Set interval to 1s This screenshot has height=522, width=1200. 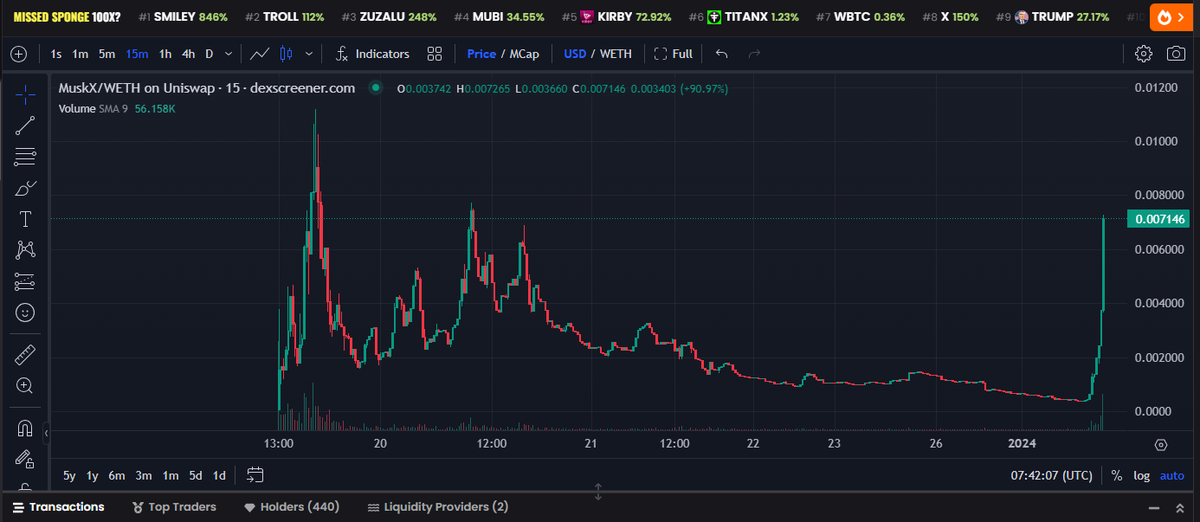click(56, 54)
